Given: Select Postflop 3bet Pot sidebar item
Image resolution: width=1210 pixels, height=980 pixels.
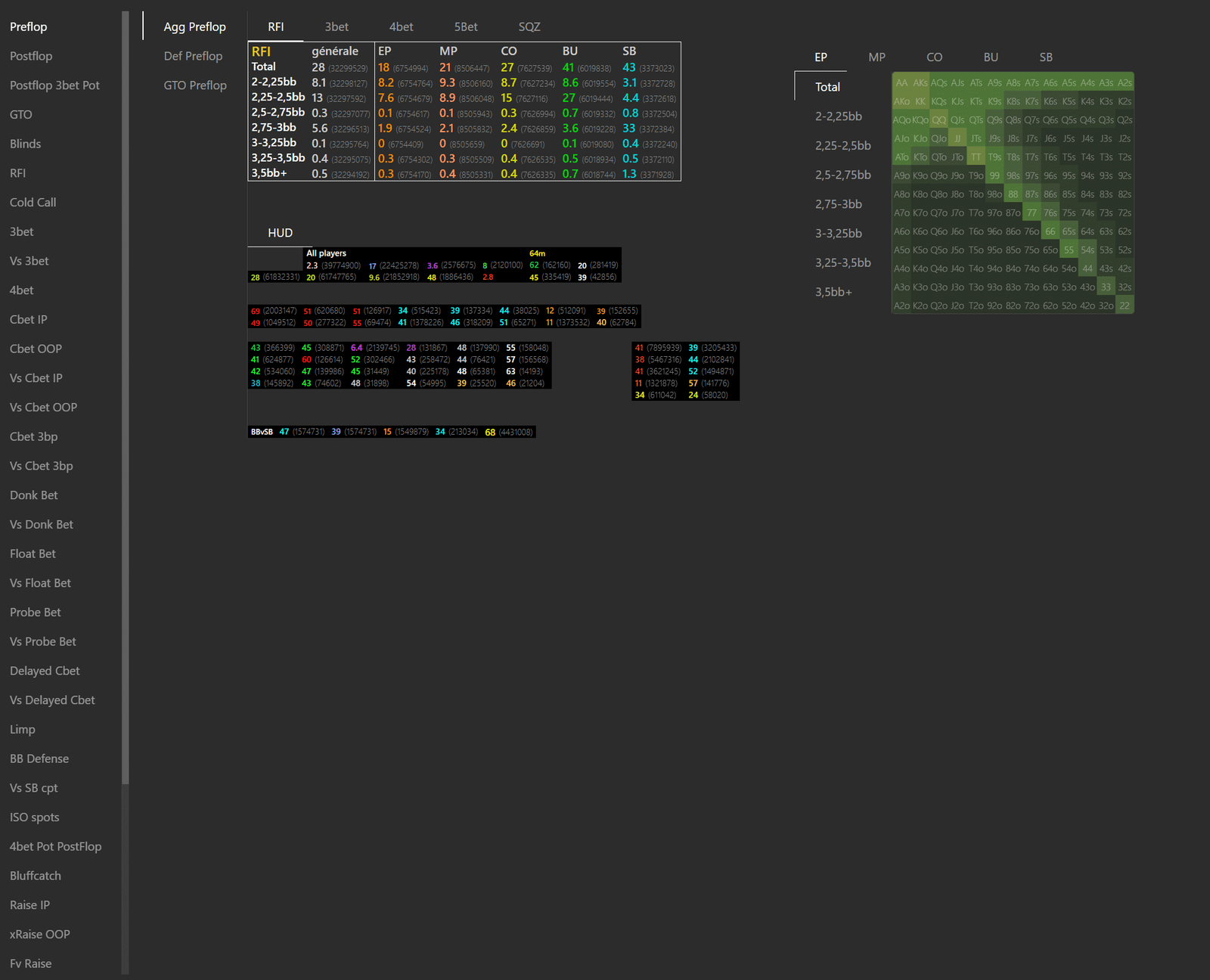Looking at the screenshot, I should 54,85.
